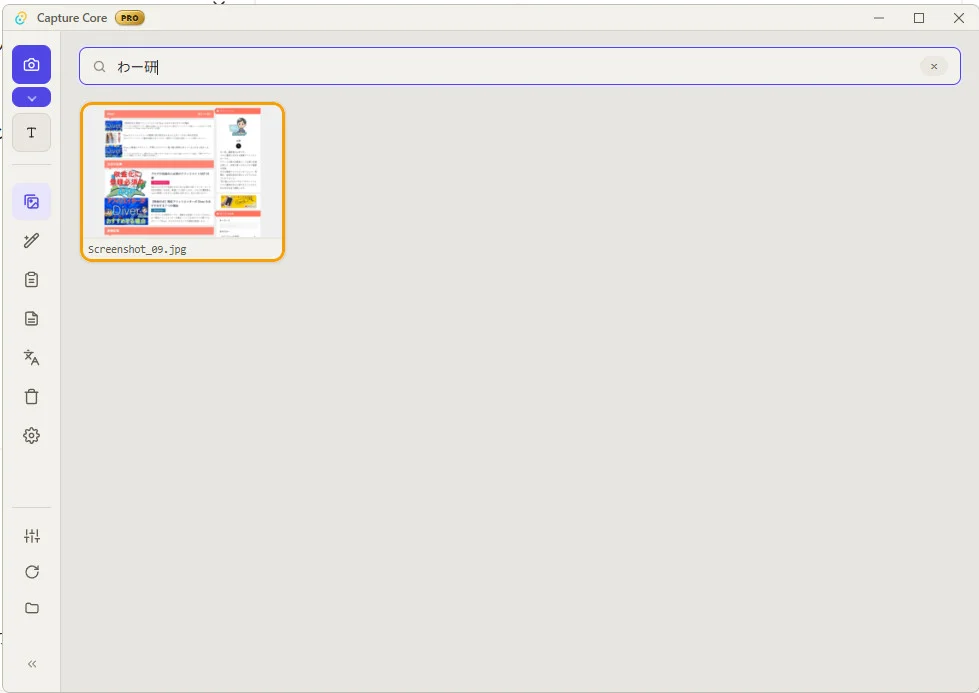Click the PRO badge in title bar

pyautogui.click(x=130, y=18)
